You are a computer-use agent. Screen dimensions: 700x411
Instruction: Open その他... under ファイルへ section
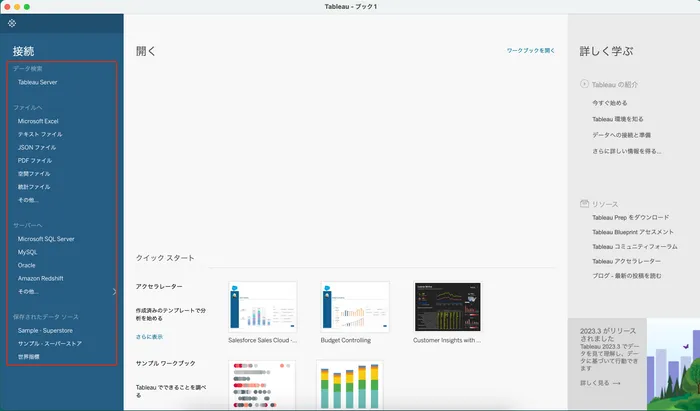pyautogui.click(x=28, y=200)
